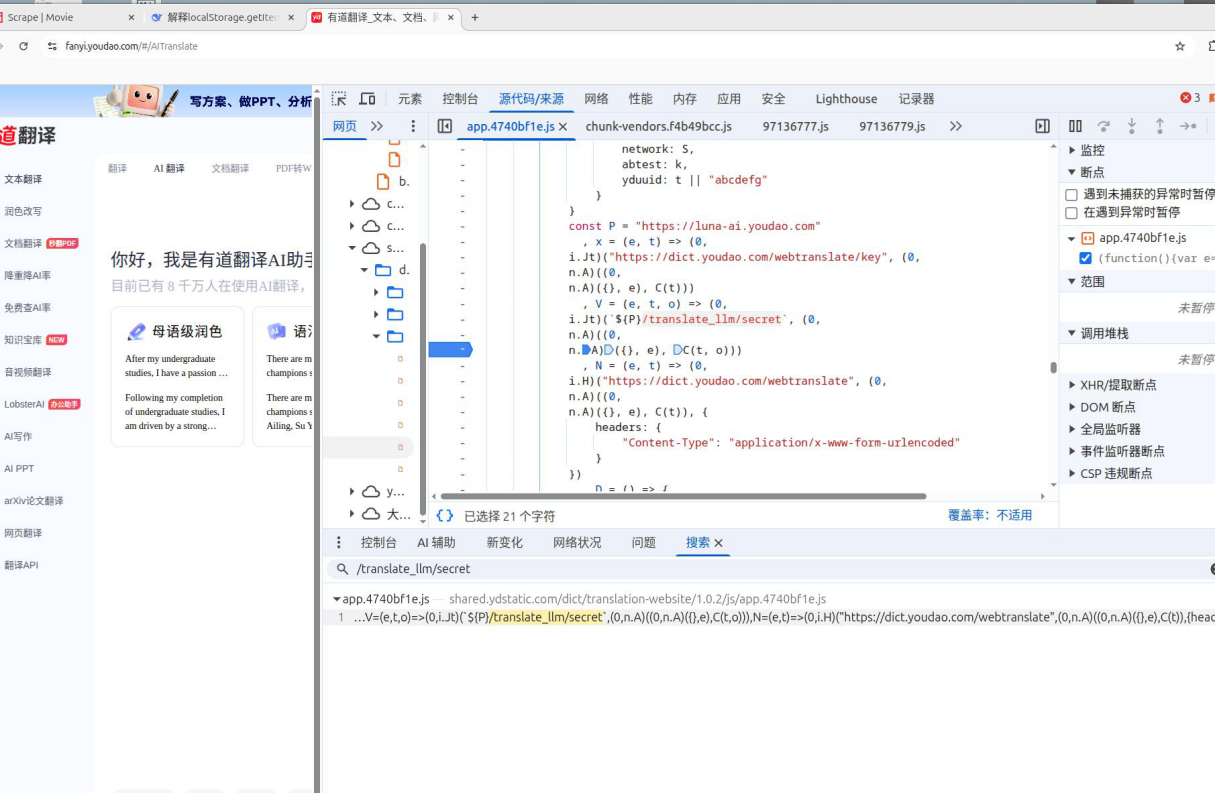1215x793 pixels.
Task: Open a new browser tab
Action: [x=475, y=17]
